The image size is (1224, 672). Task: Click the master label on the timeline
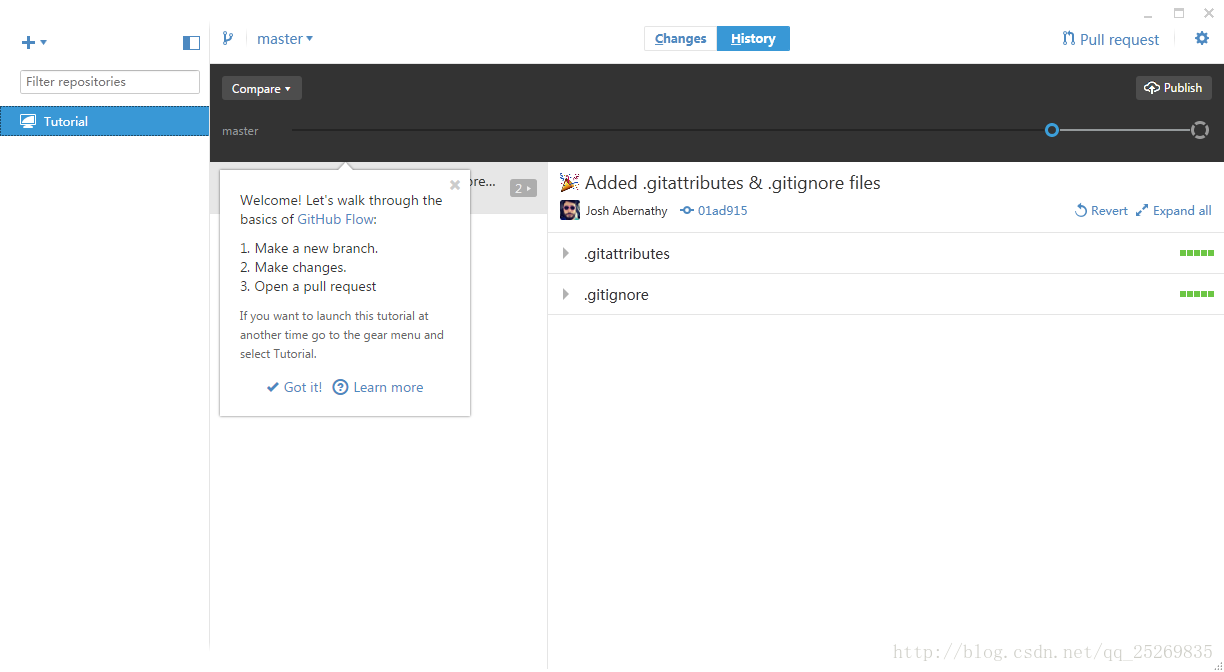click(x=240, y=131)
